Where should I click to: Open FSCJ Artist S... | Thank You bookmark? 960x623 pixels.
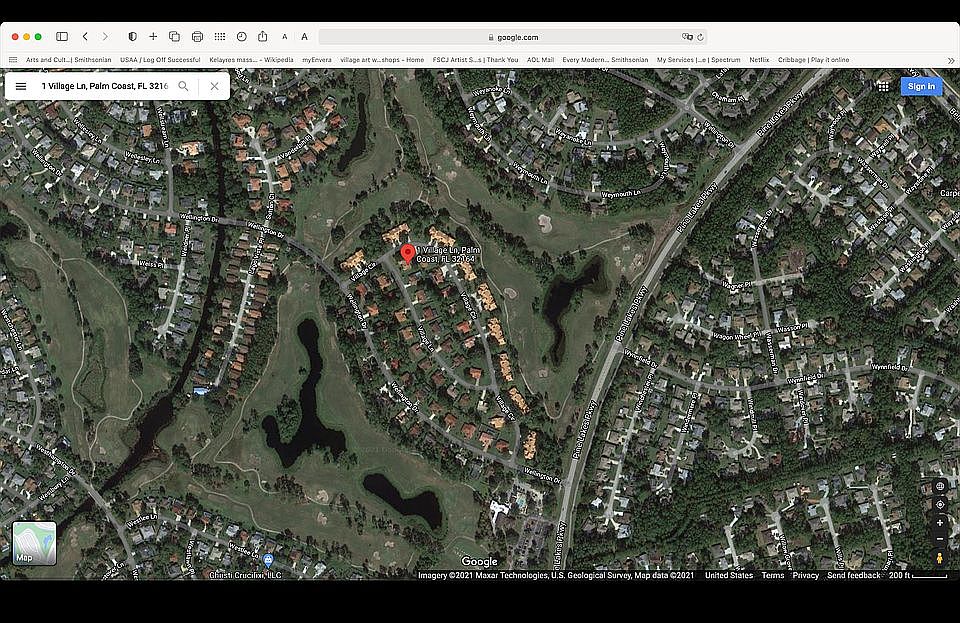click(475, 60)
